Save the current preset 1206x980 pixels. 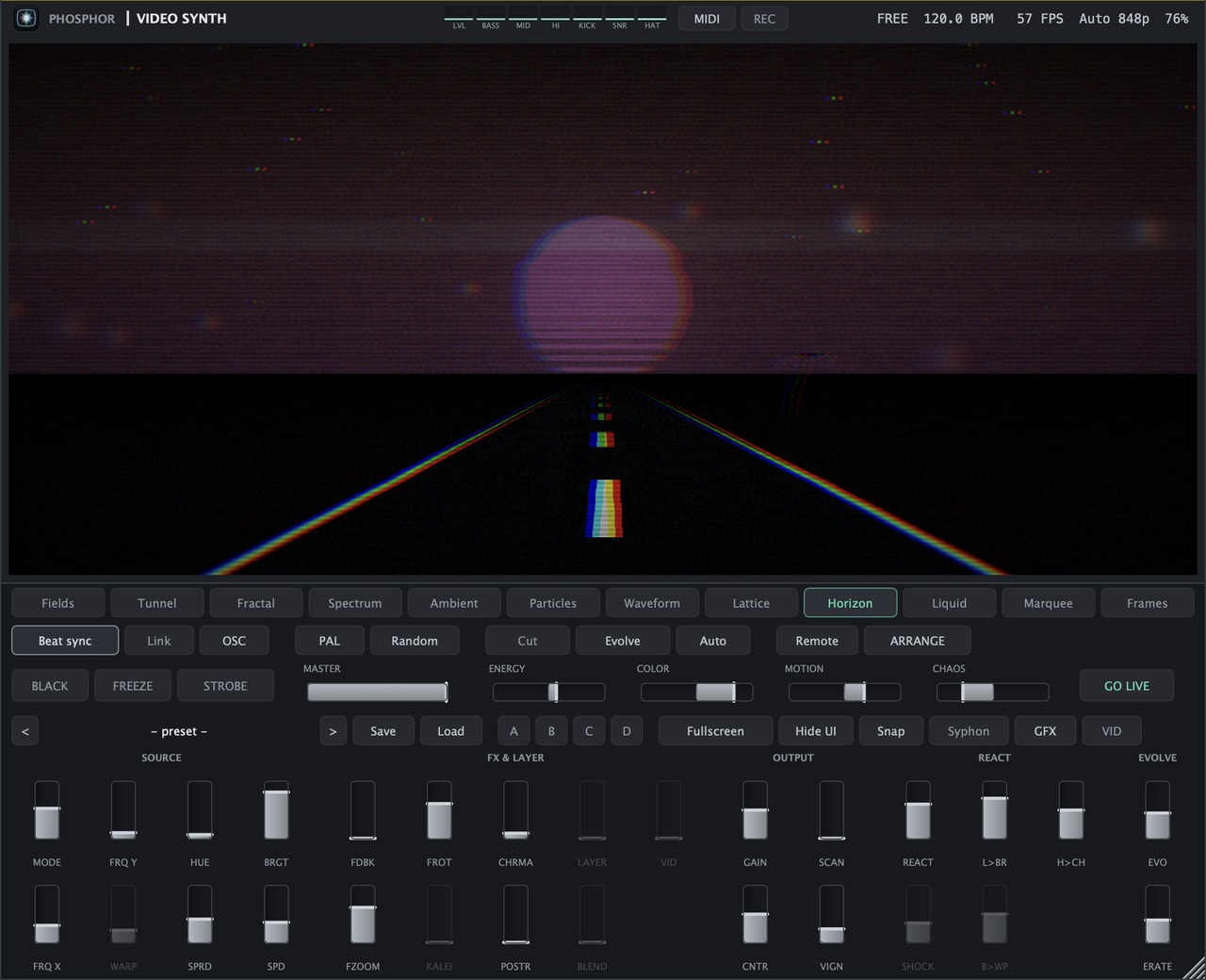pos(383,731)
